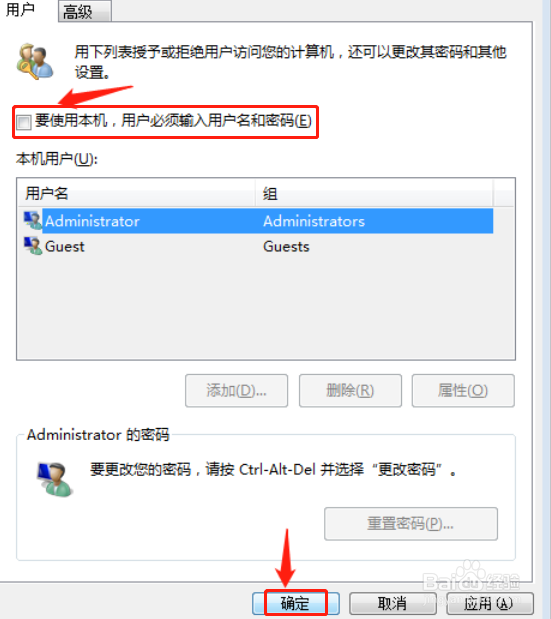
Task: Click the Administrators group cell
Action: pyautogui.click(x=314, y=221)
